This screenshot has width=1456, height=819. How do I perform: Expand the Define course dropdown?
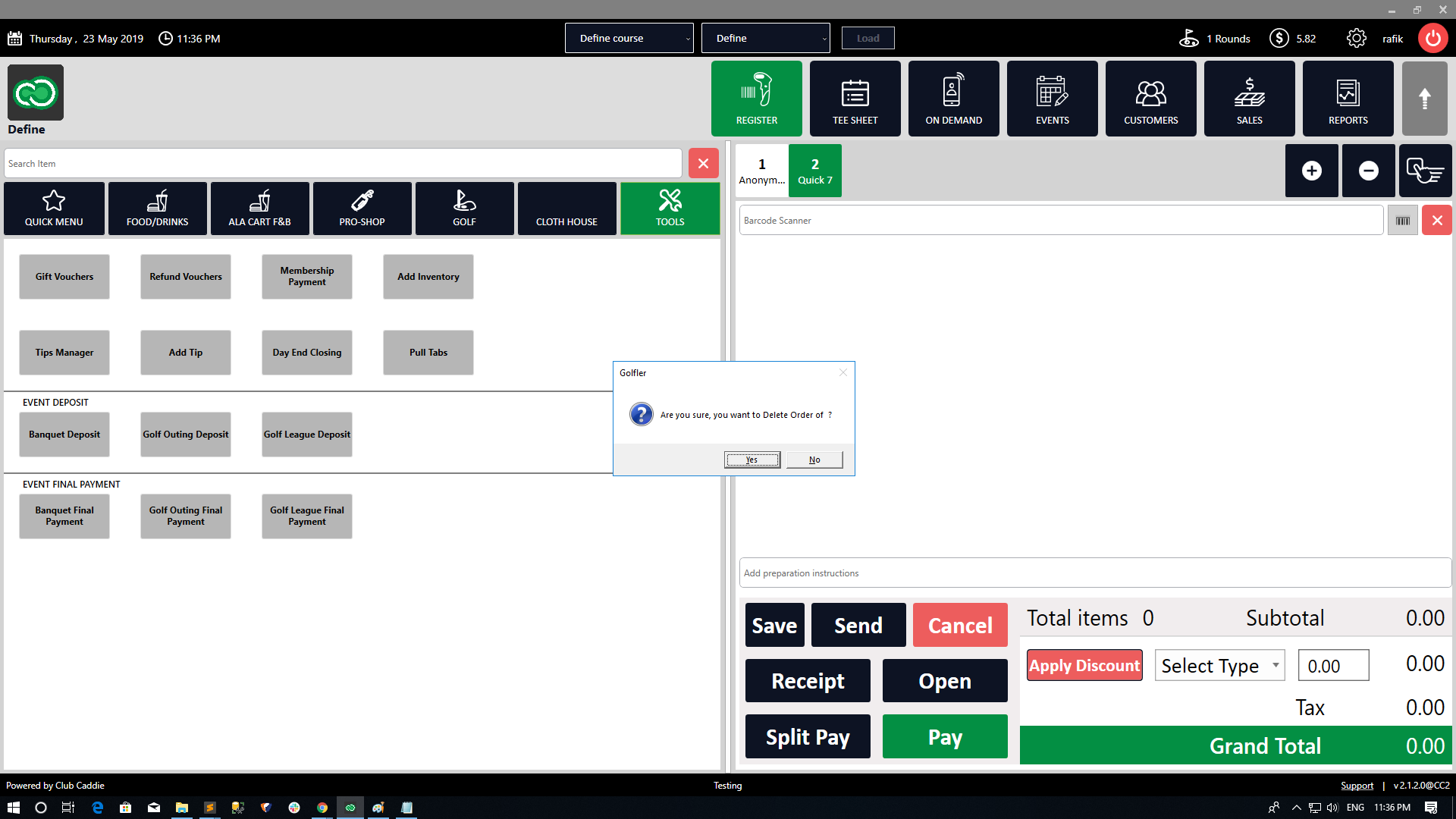[x=629, y=38]
